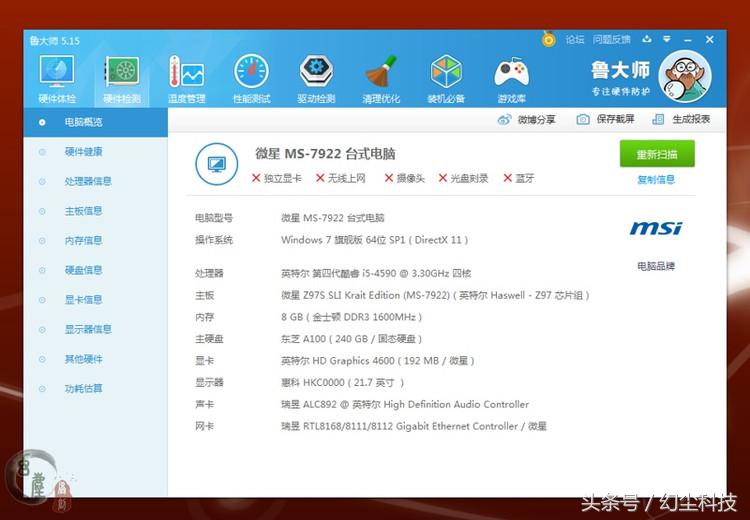Click the 生成报表 generate report text

point(691,120)
